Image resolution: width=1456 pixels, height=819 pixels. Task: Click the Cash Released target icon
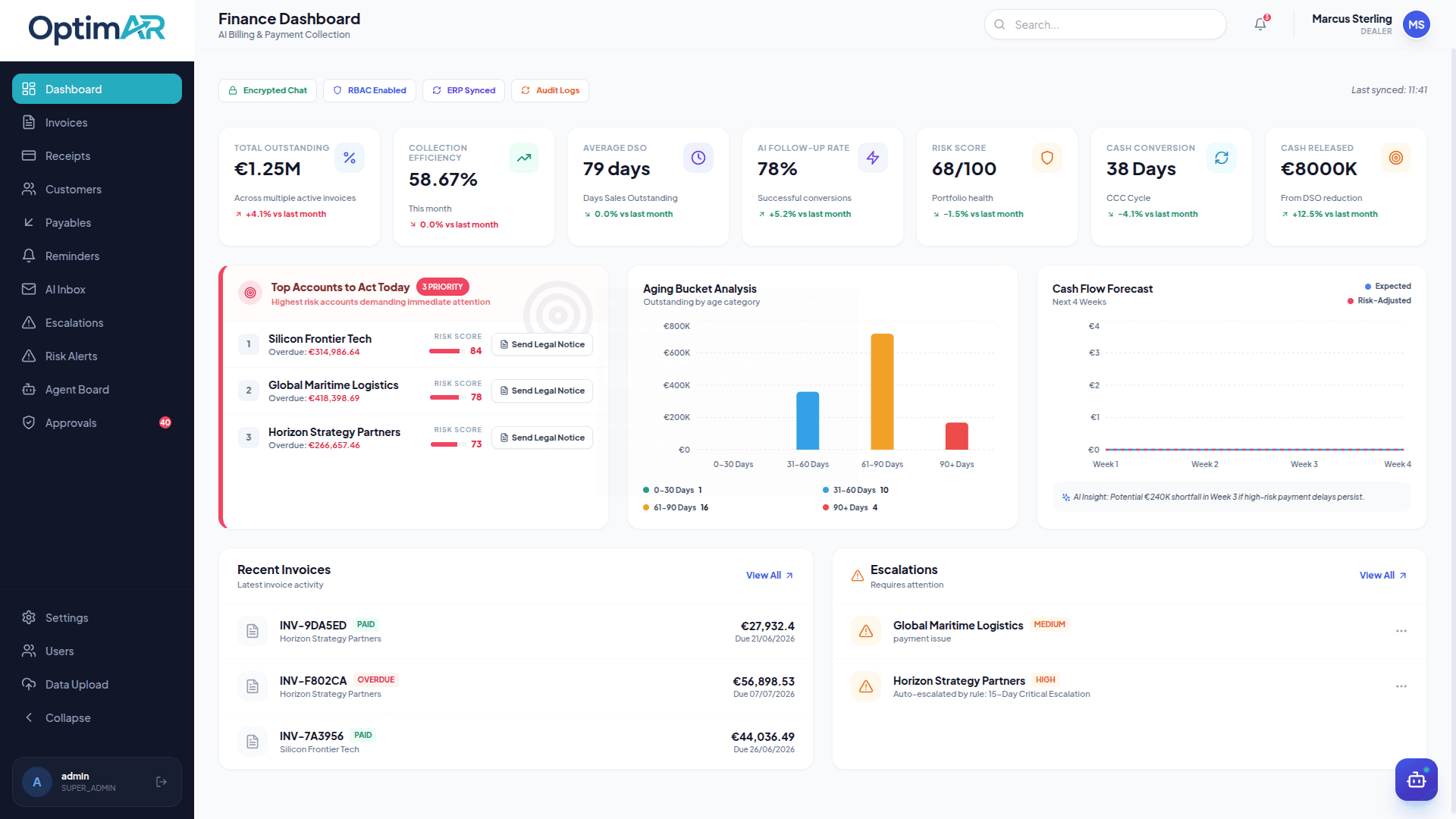(1396, 158)
